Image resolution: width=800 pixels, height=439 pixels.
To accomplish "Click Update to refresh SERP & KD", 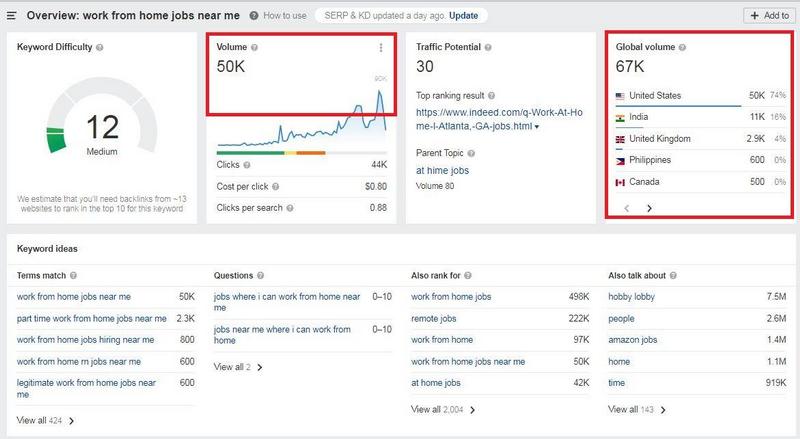I will [x=463, y=16].
